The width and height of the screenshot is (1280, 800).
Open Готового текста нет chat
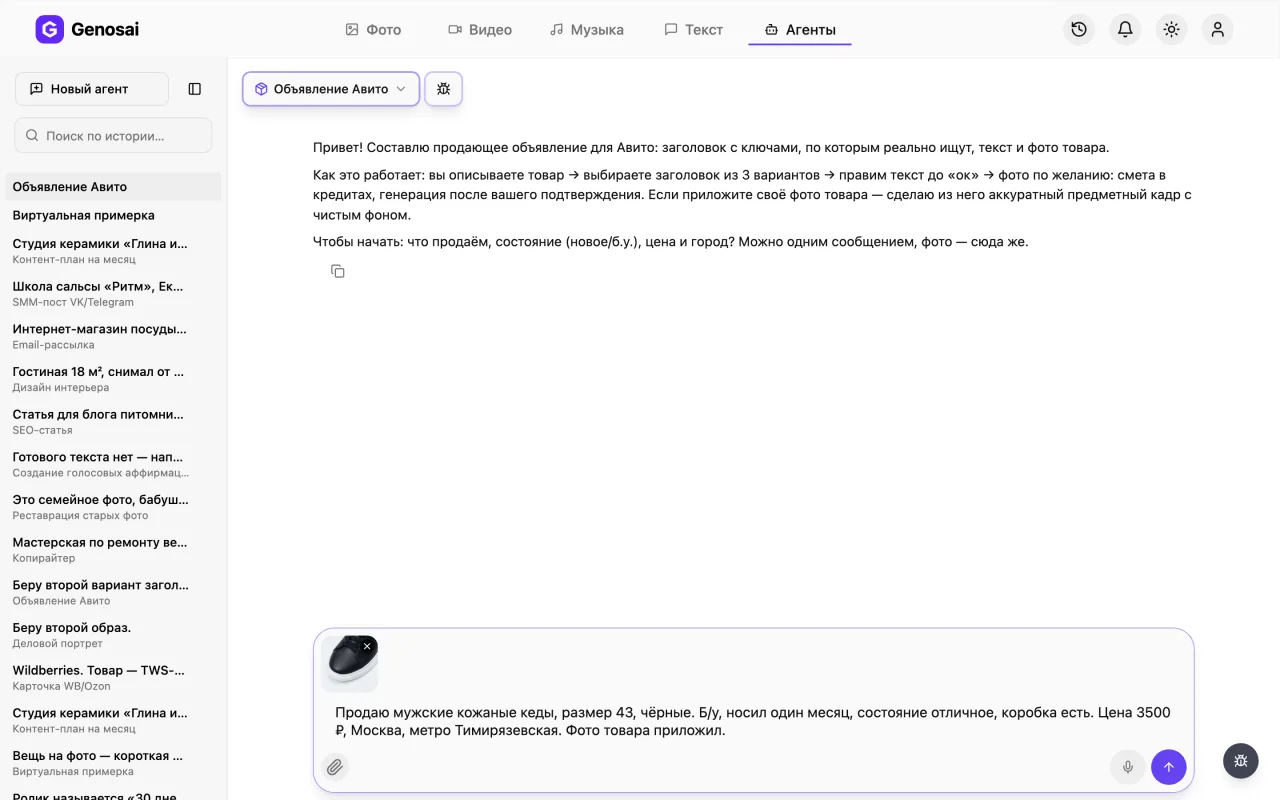pos(113,464)
